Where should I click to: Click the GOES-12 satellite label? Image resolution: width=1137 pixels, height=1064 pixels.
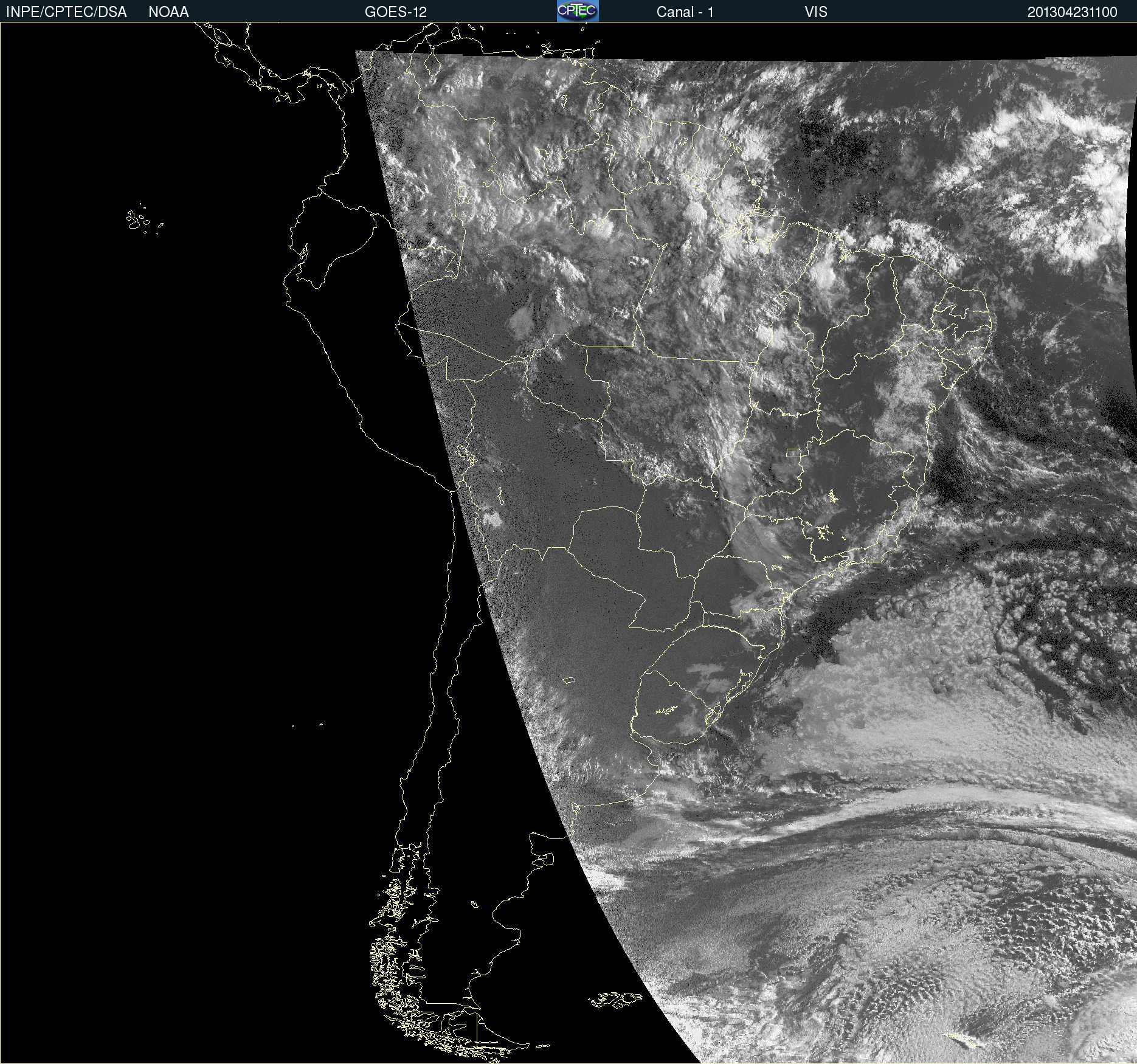(396, 12)
